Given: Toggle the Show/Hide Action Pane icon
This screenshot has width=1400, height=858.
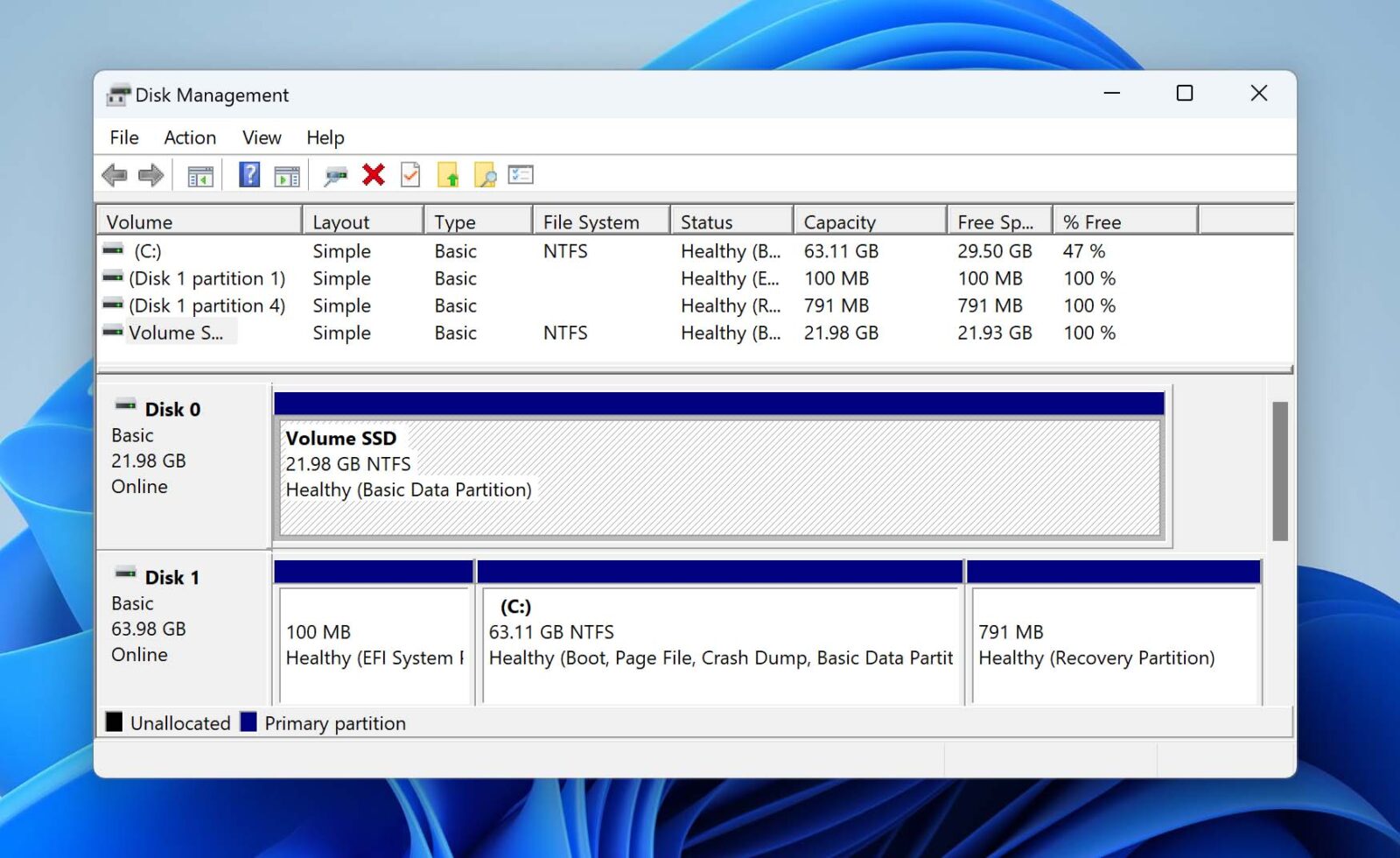Looking at the screenshot, I should click(x=289, y=175).
